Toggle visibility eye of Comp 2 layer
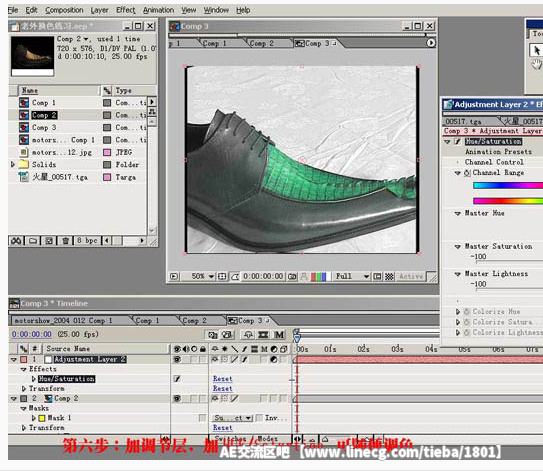 (177, 399)
